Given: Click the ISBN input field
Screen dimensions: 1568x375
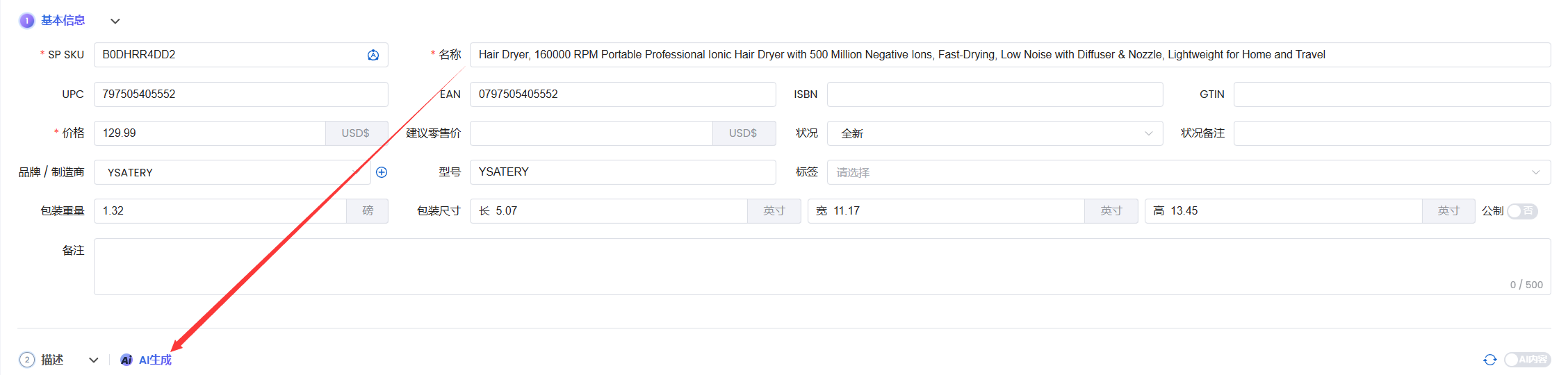Looking at the screenshot, I should (x=995, y=94).
